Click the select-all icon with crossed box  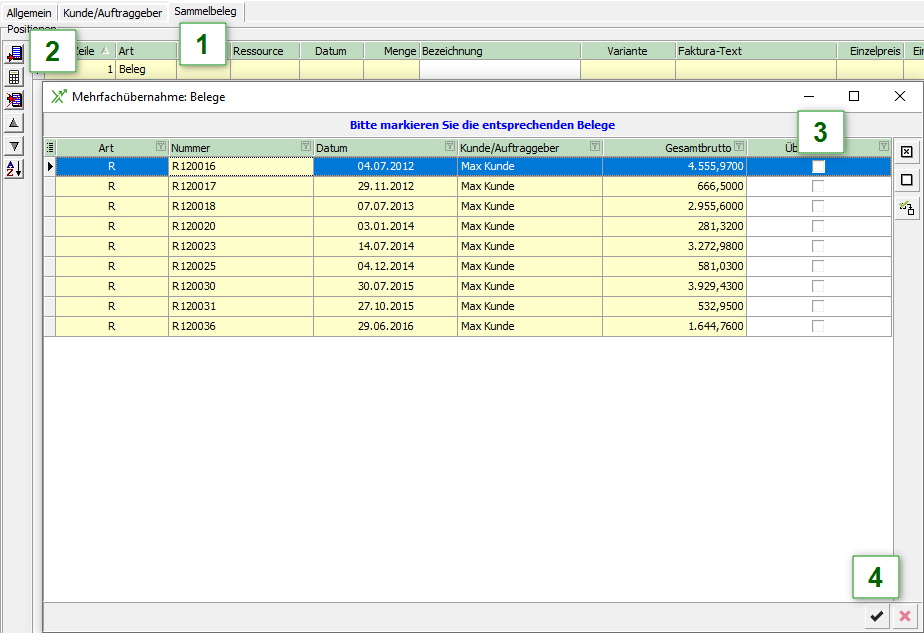coord(906,152)
